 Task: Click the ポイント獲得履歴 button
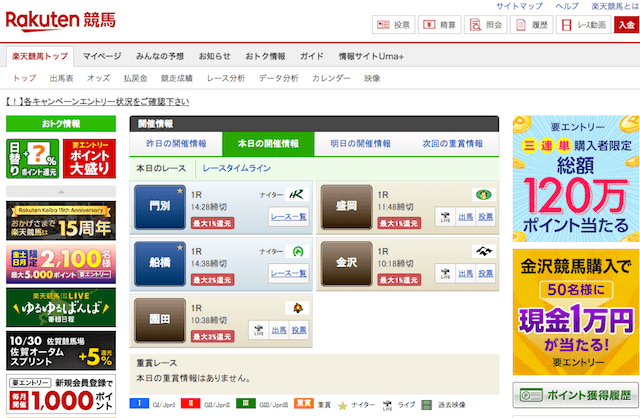[576, 395]
